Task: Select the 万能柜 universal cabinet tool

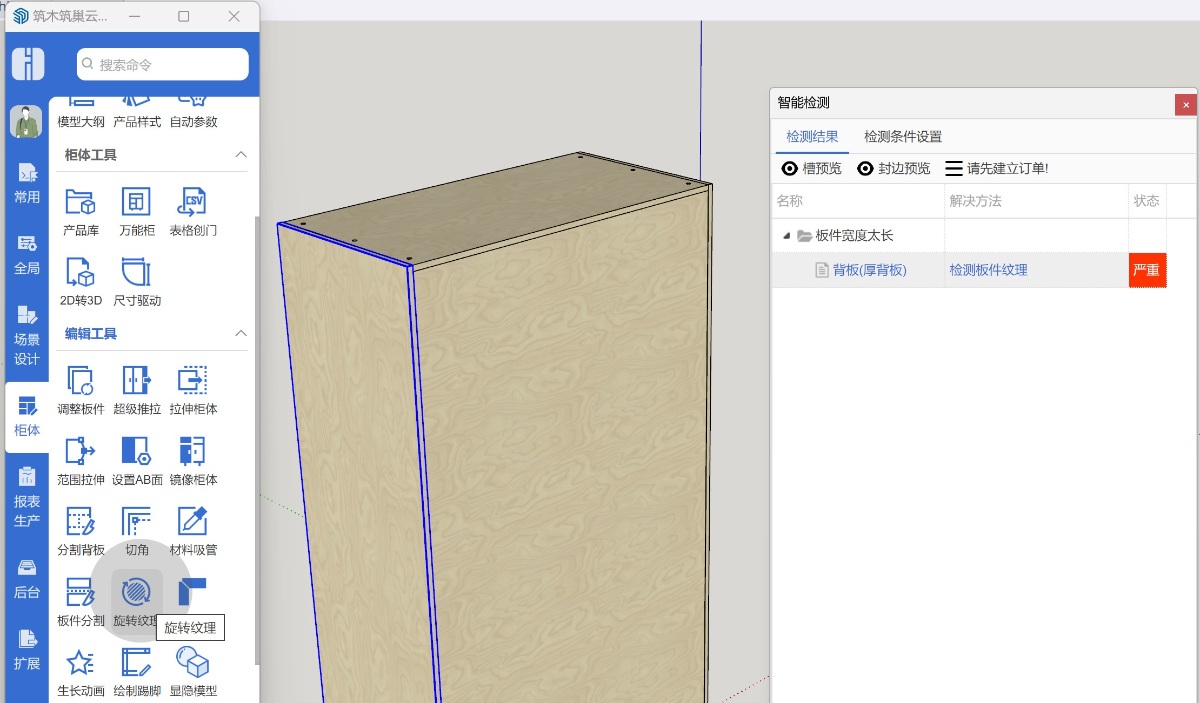Action: [x=136, y=211]
